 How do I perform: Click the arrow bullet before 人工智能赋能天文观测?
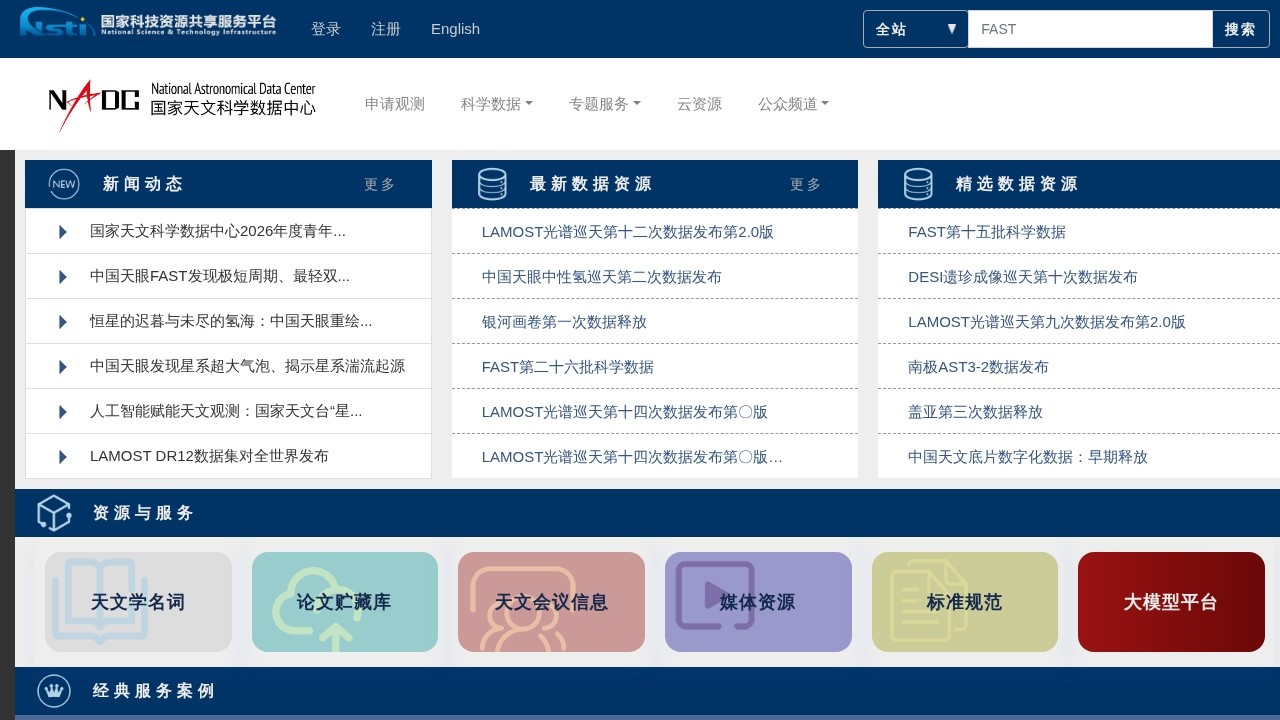tap(63, 412)
